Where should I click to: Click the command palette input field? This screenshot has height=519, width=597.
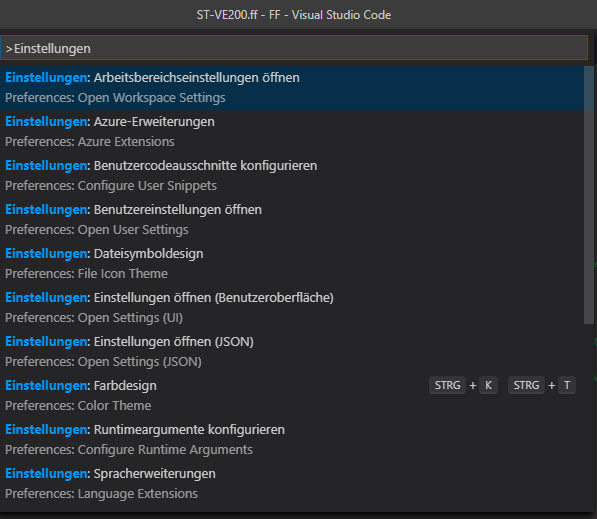coord(294,48)
